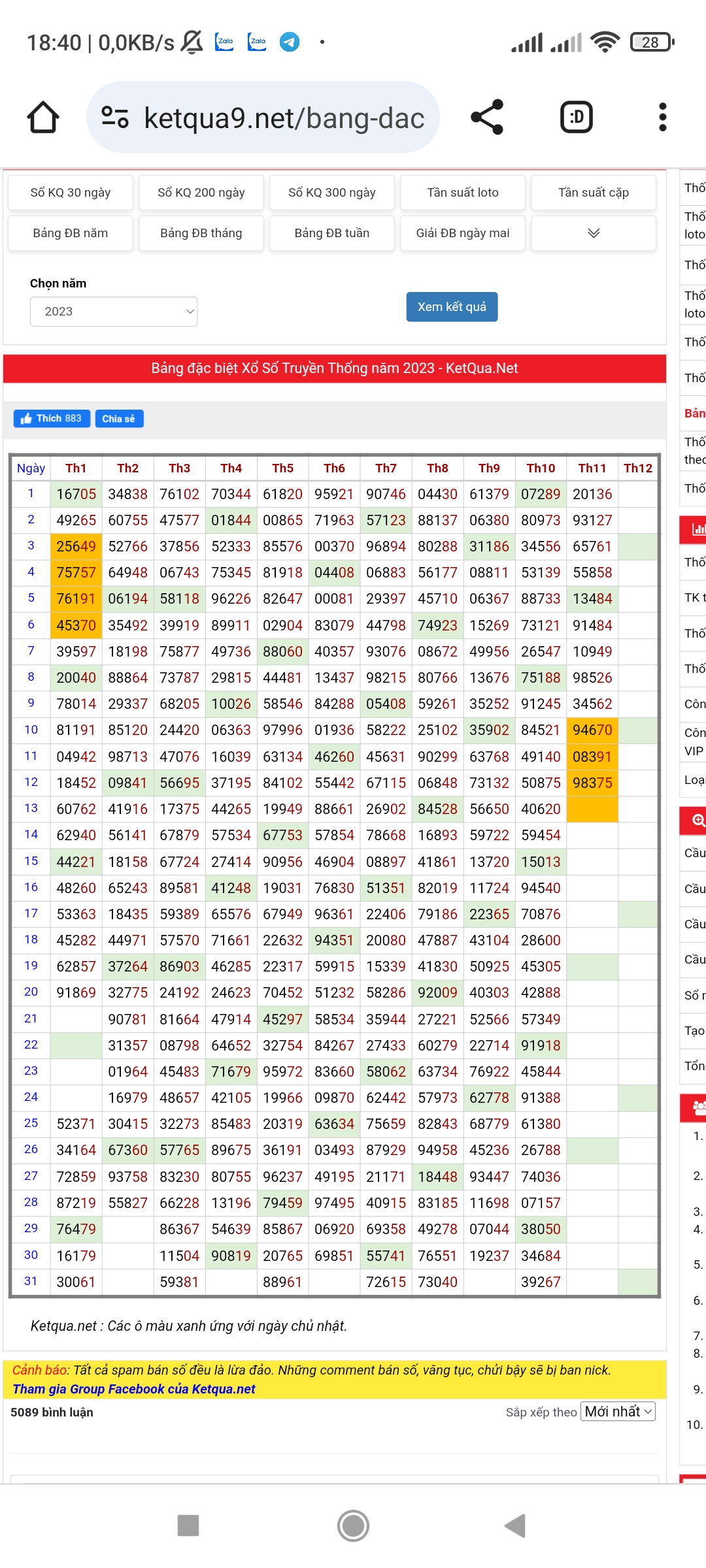Open the year 2023 dropdown

click(x=114, y=312)
